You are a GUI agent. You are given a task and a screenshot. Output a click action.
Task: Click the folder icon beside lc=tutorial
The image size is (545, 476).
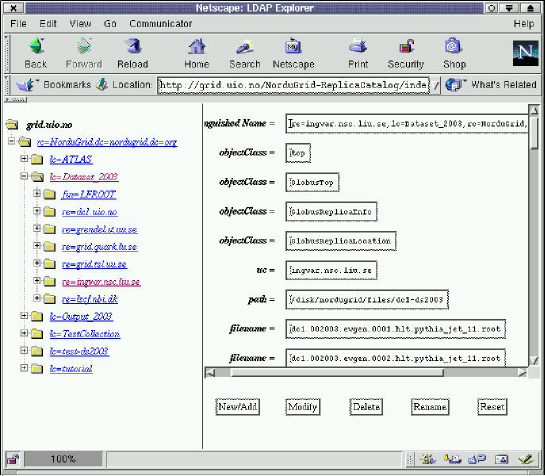[37, 369]
